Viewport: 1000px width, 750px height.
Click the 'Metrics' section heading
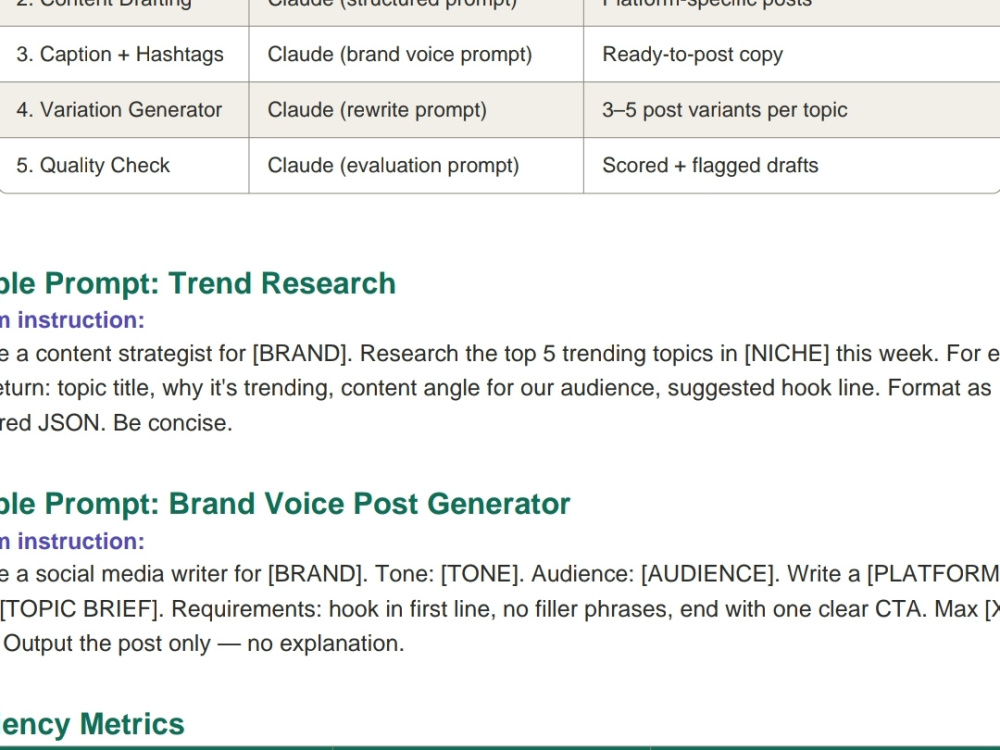[x=132, y=724]
